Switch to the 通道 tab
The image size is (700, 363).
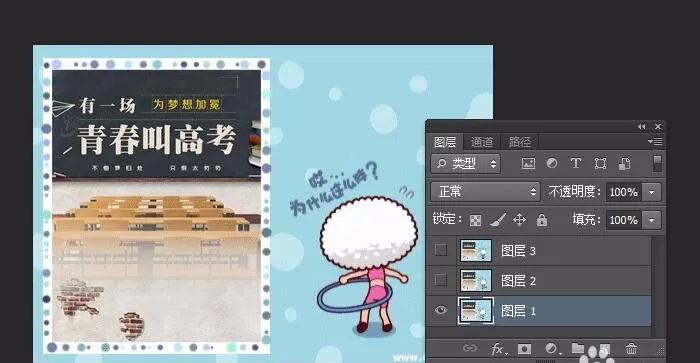(x=481, y=142)
